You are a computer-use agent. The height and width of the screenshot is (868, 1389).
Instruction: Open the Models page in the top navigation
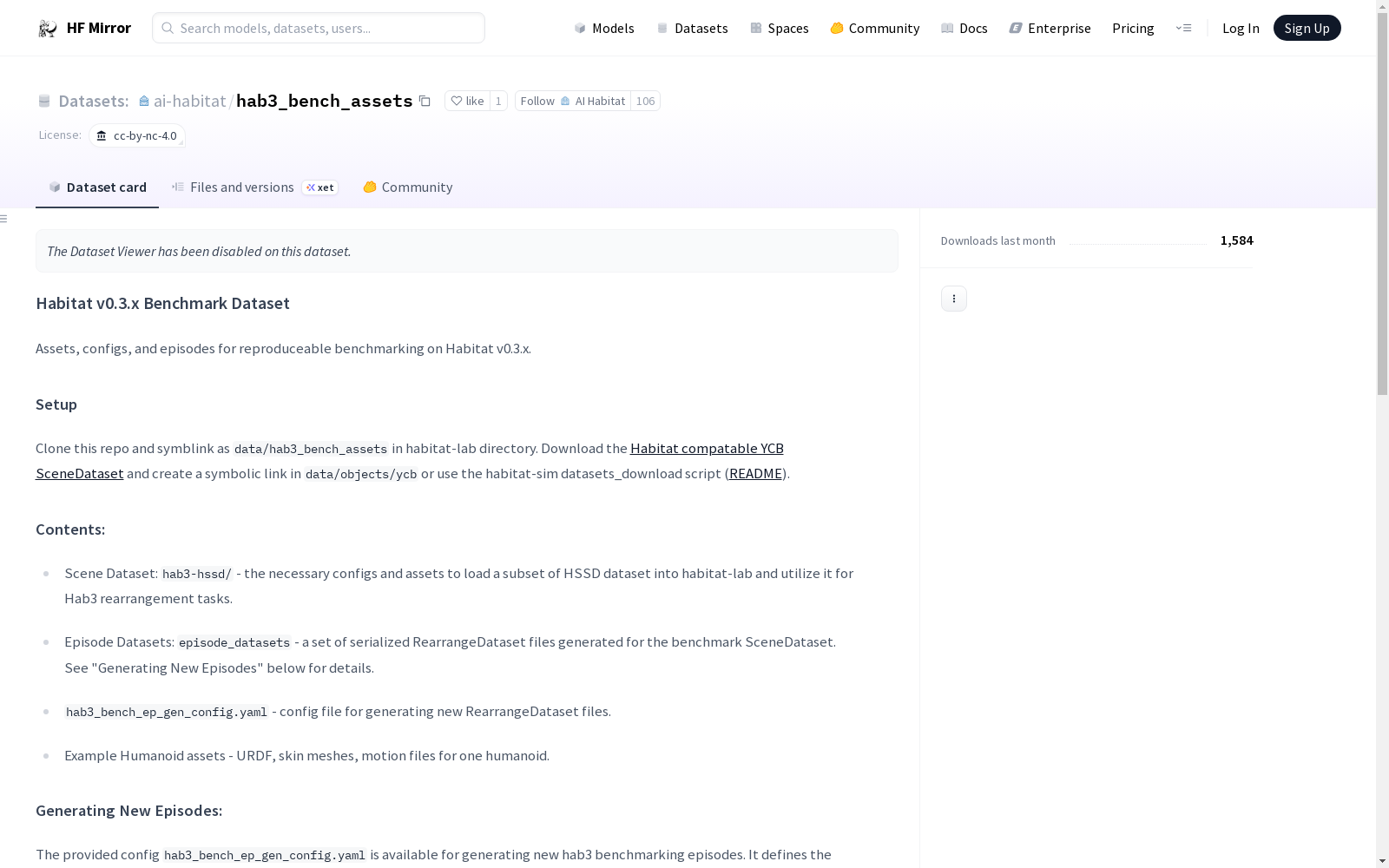(604, 28)
